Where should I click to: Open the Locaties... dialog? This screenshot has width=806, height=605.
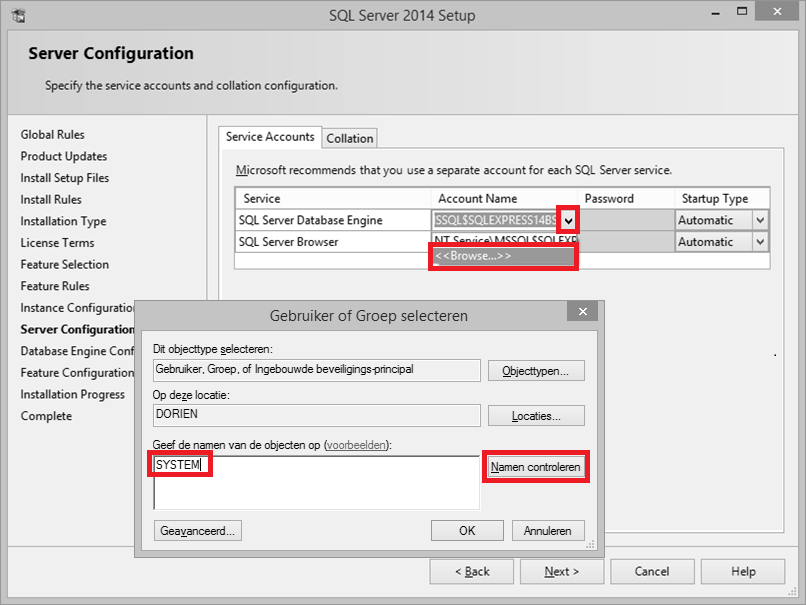click(535, 416)
